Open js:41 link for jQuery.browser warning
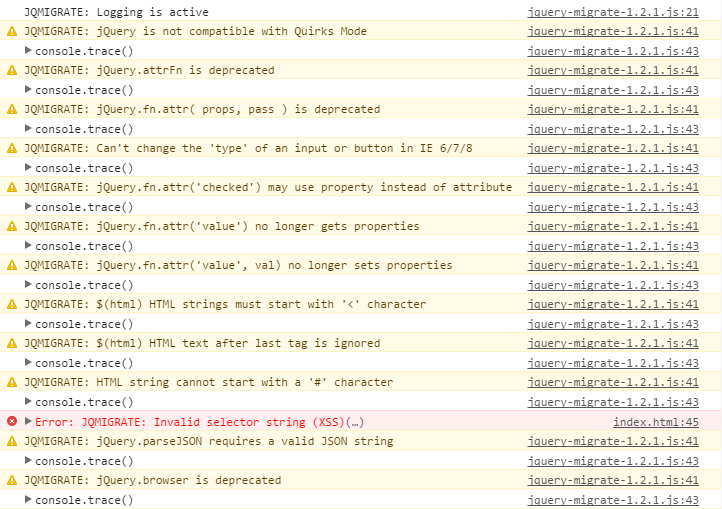Screen dimensions: 722x509 coord(613,480)
